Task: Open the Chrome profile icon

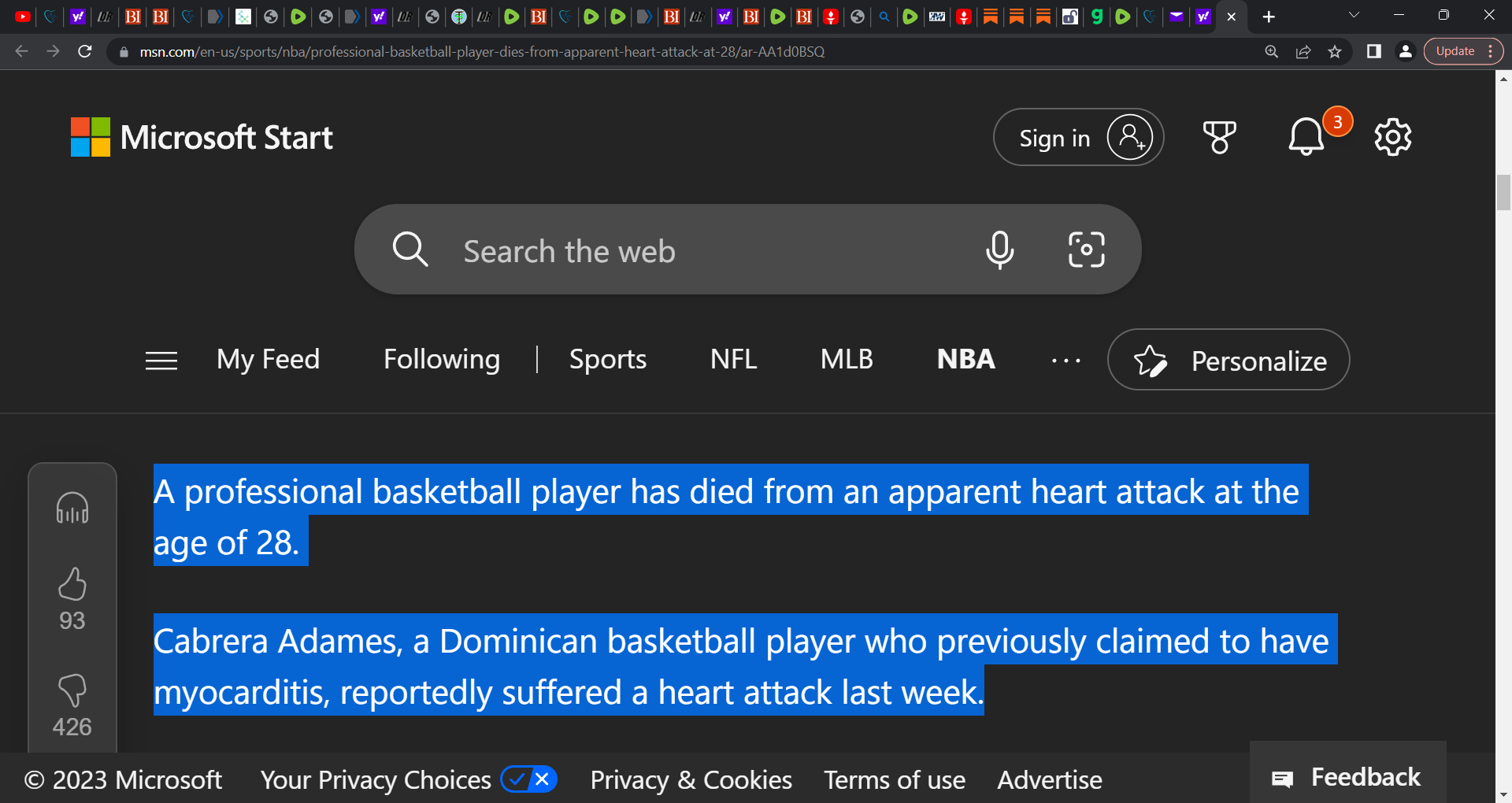Action: pos(1405,51)
